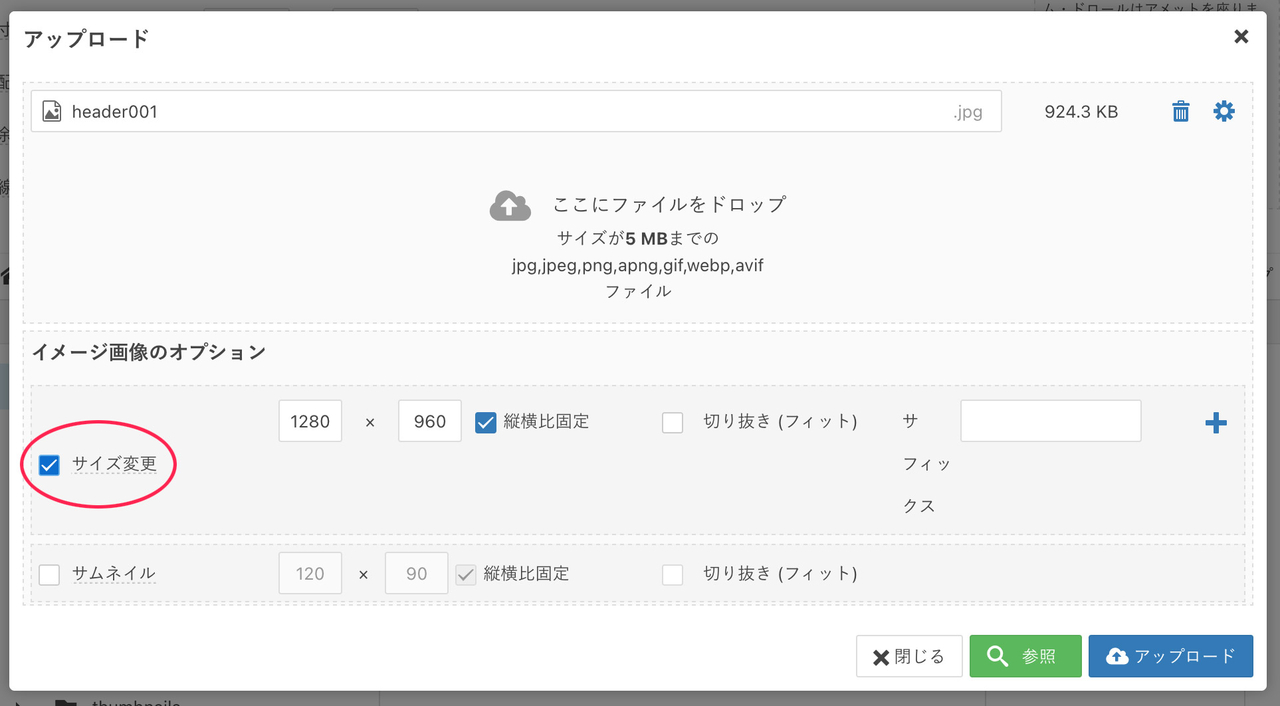This screenshot has height=706, width=1280.
Task: Click the cloud upload icon in drop zone
Action: point(510,205)
